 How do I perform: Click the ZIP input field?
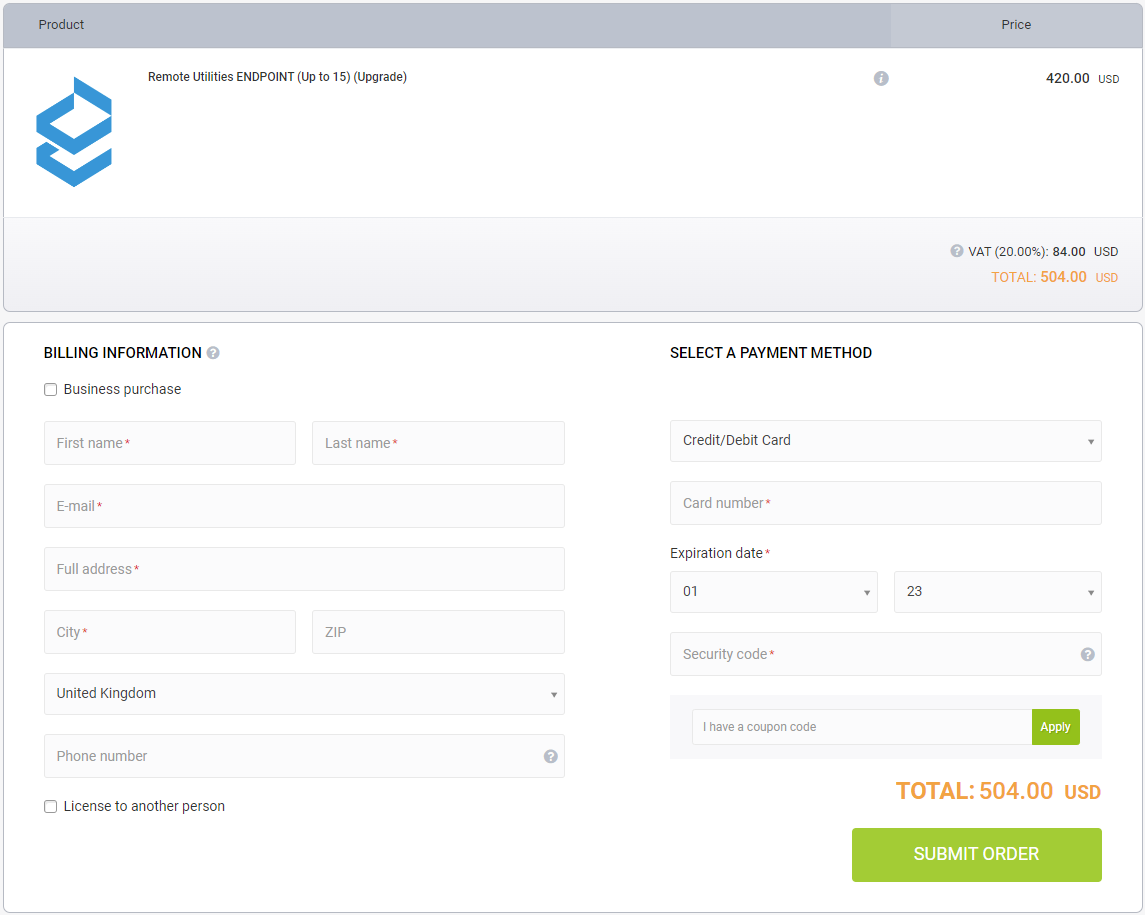[438, 632]
